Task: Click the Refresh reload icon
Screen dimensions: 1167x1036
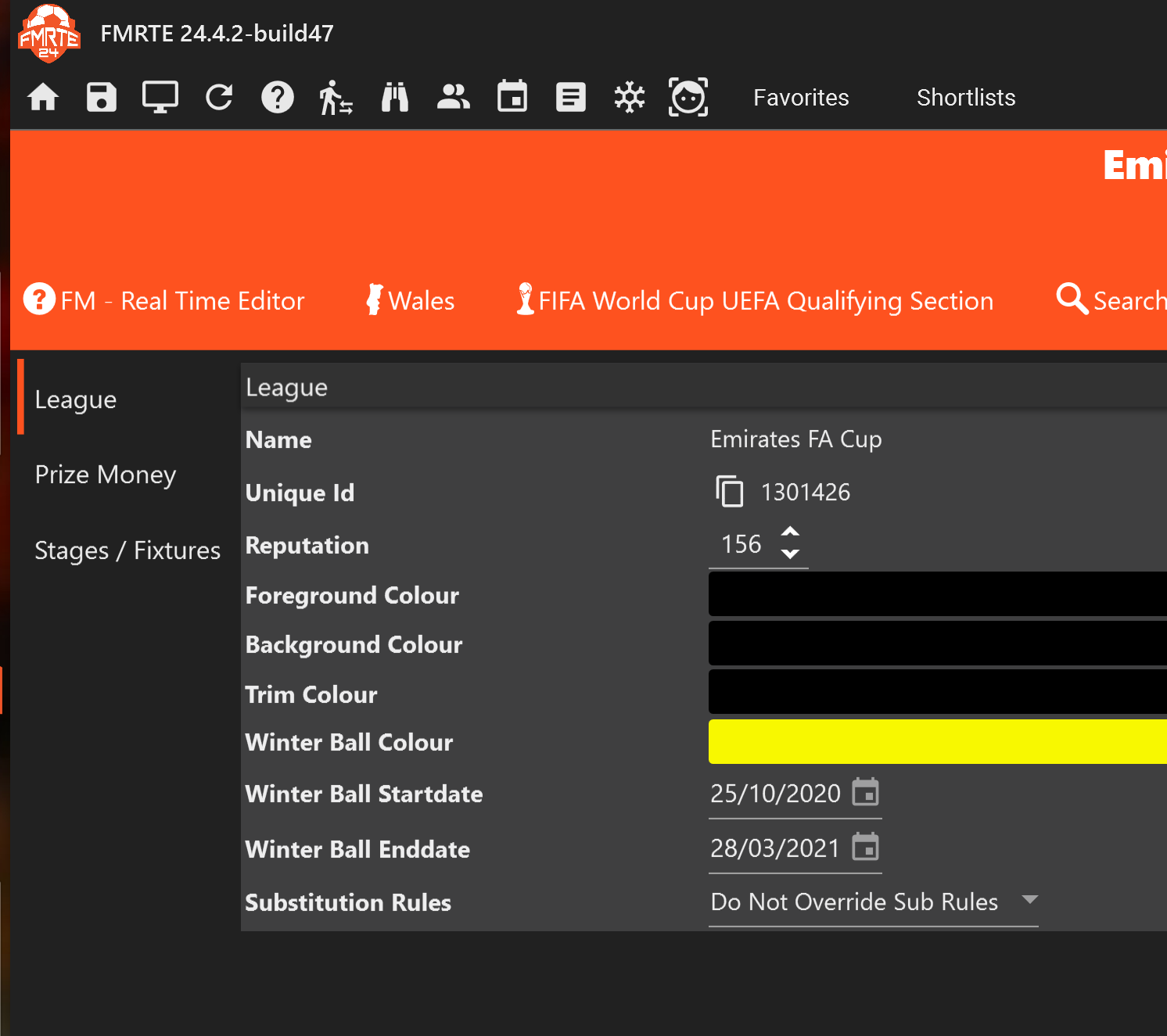Action: point(219,98)
